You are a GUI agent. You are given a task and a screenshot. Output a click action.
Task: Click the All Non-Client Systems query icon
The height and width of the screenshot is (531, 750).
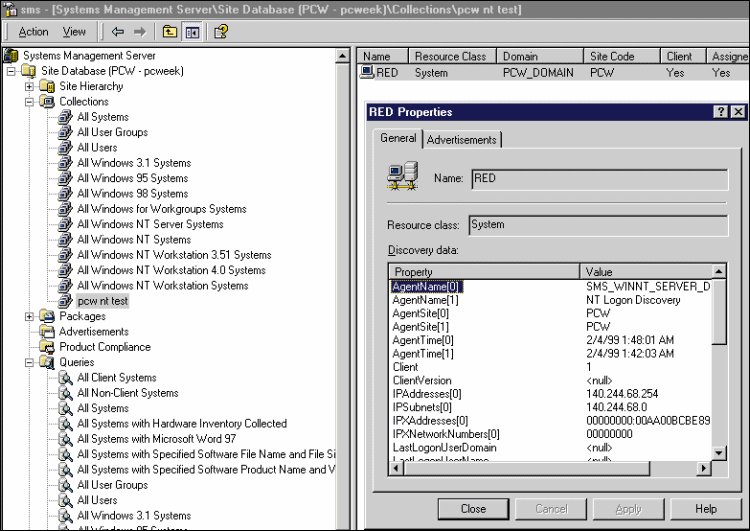click(x=65, y=393)
